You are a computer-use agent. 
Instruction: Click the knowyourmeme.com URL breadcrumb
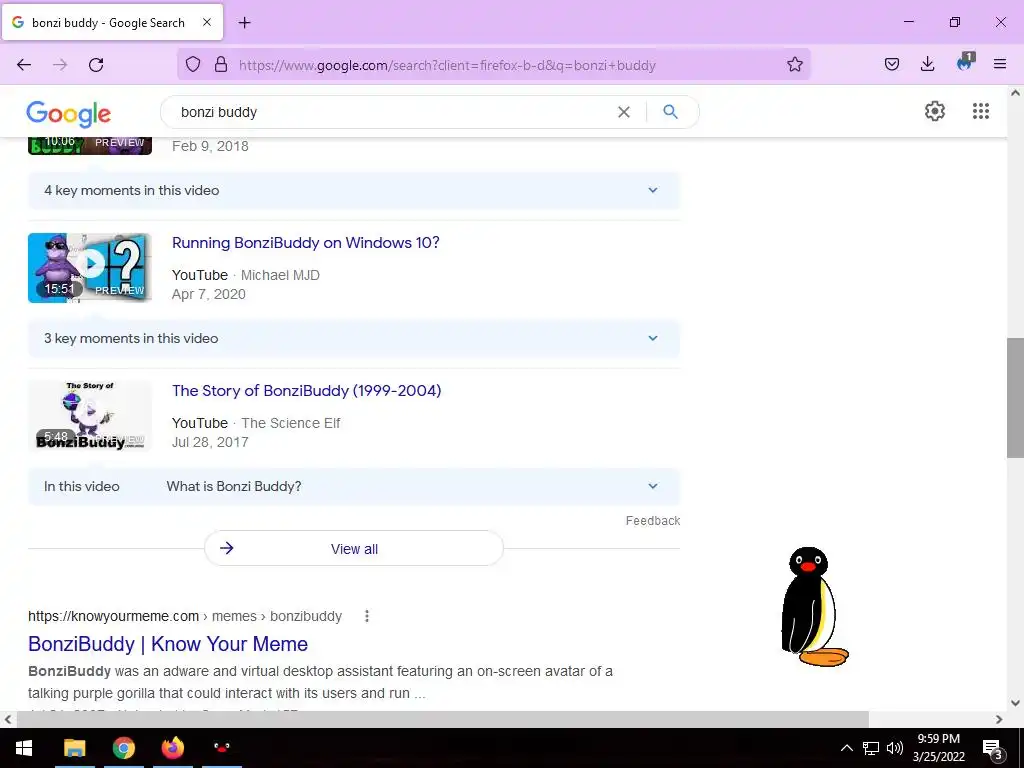pyautogui.click(x=185, y=616)
